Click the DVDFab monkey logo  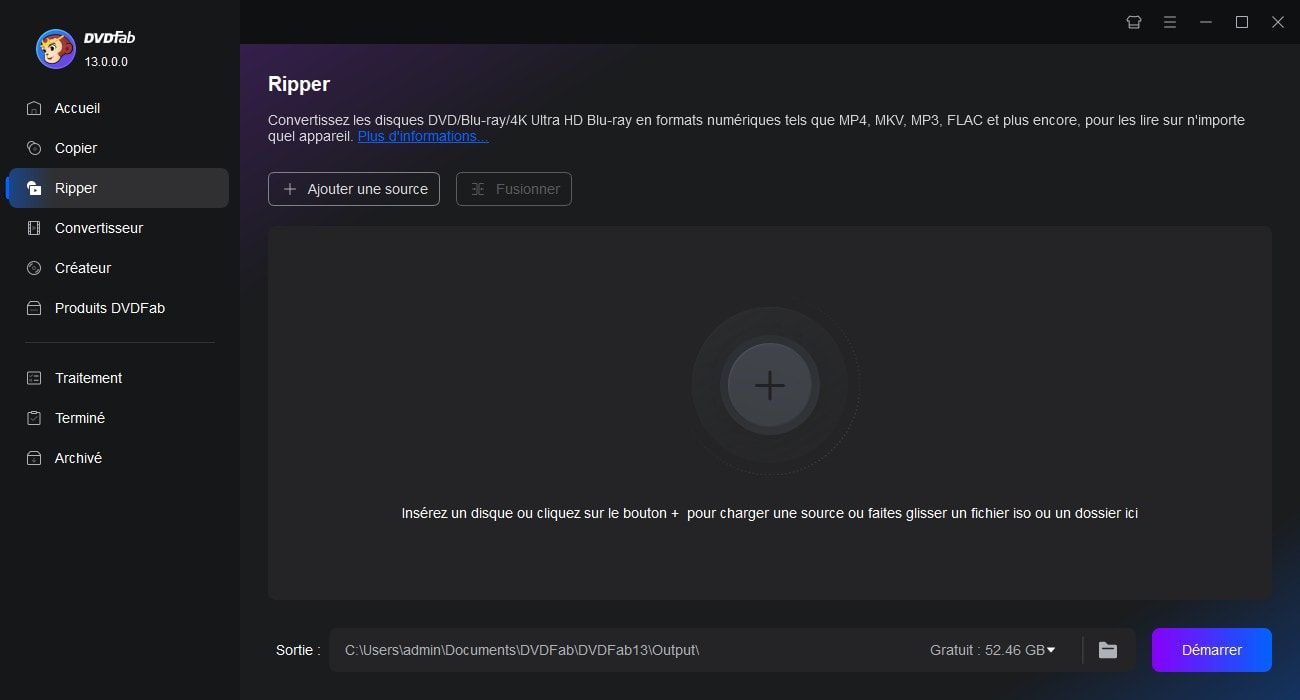[56, 48]
